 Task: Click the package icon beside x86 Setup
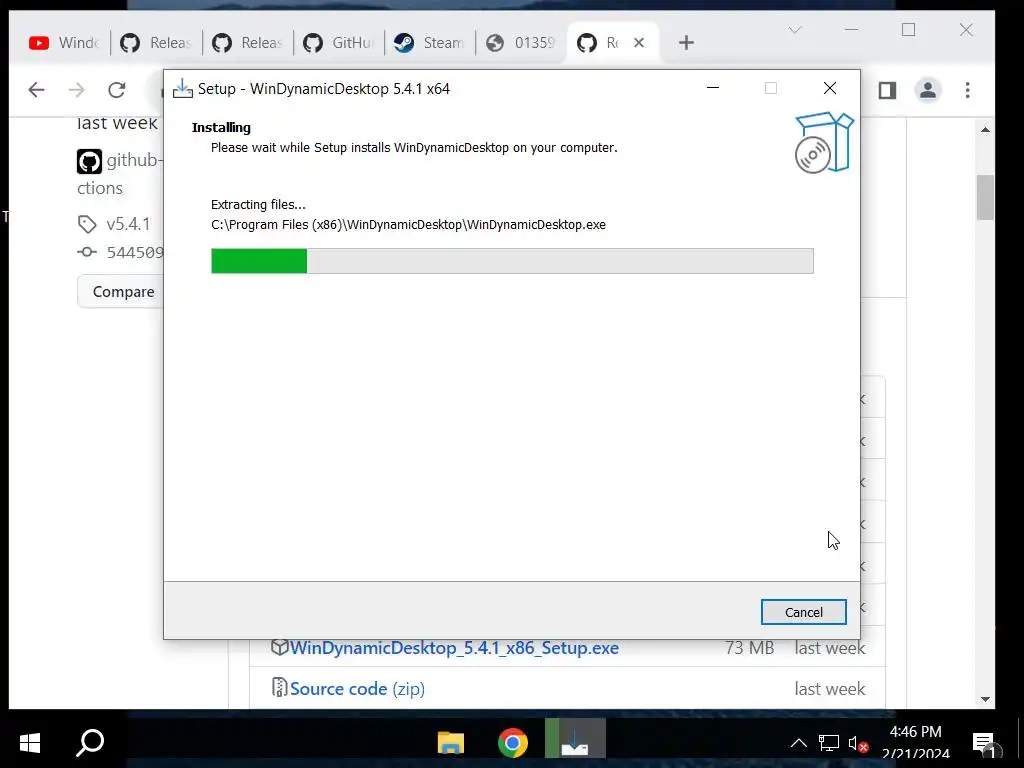click(280, 647)
